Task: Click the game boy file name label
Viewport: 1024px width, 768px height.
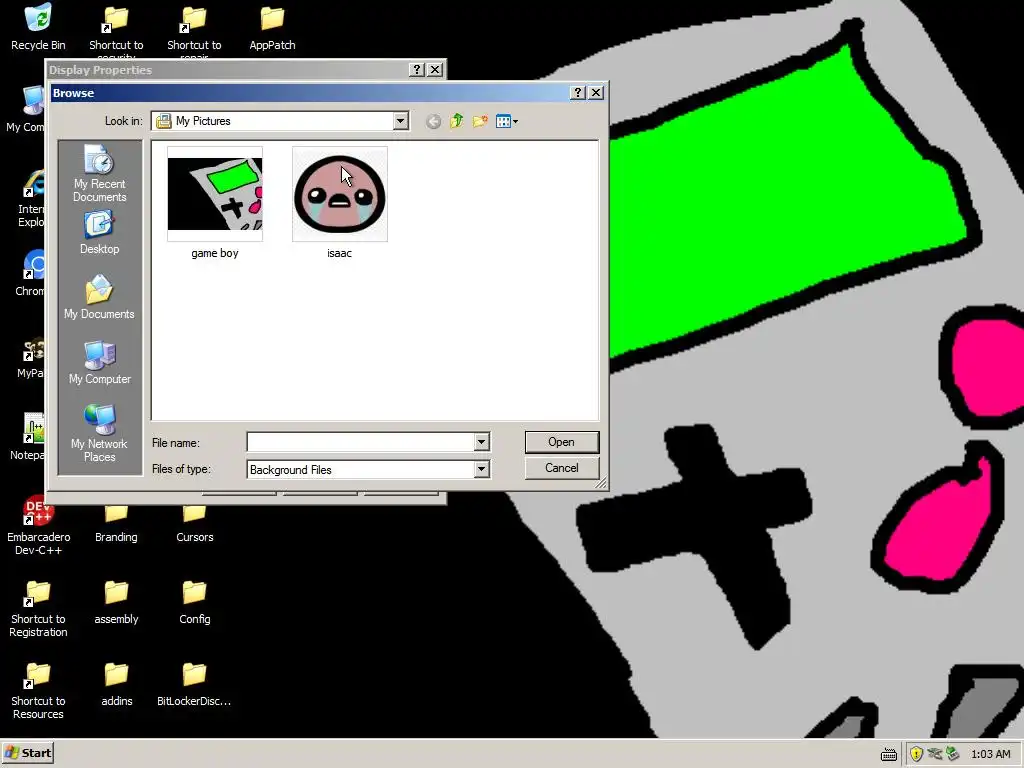Action: coord(215,253)
